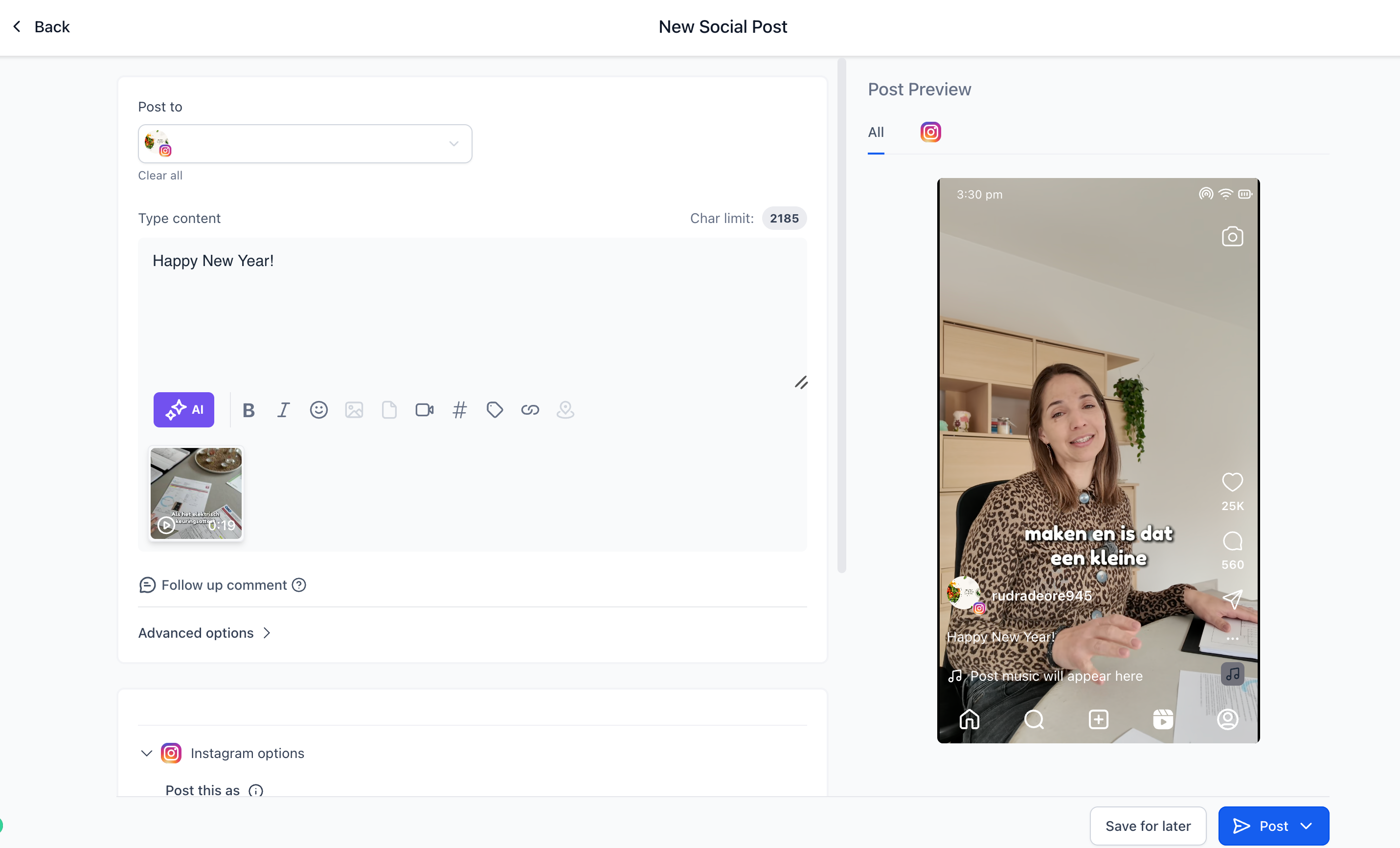
Task: Select the All preview tab
Action: 876,133
